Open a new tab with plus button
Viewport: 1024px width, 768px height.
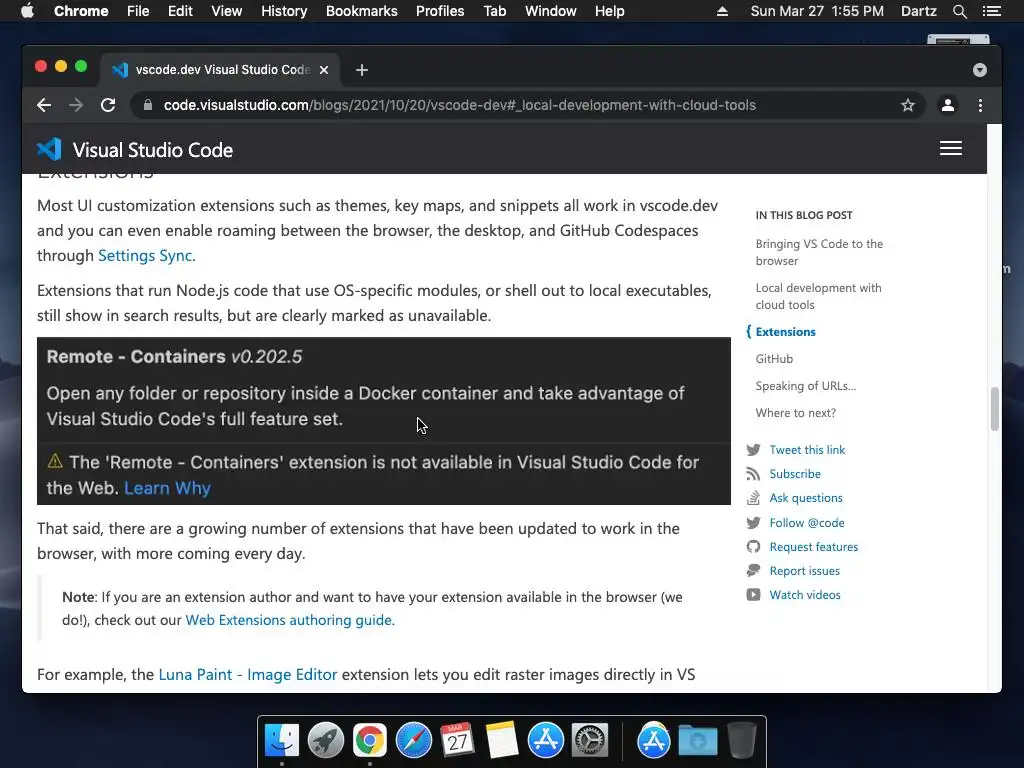click(x=362, y=70)
